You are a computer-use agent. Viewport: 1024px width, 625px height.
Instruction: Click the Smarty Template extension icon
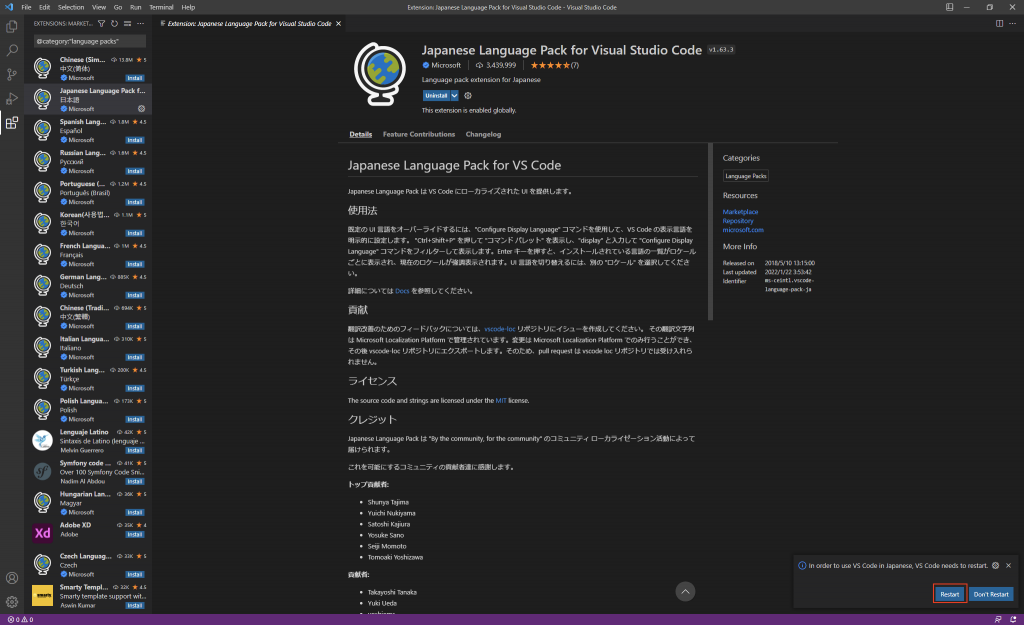42,595
